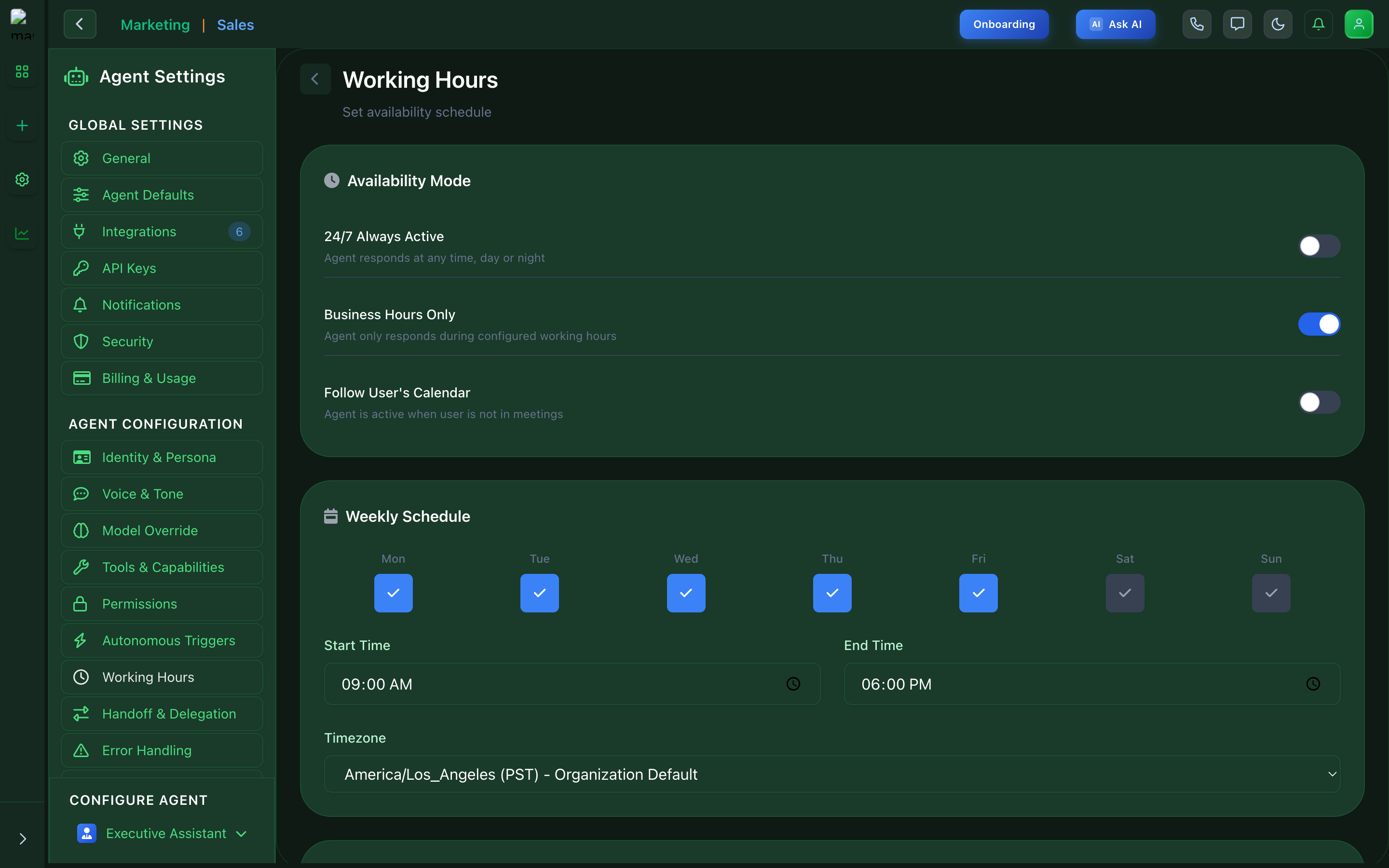
Task: Open Security settings in sidebar
Action: click(x=162, y=341)
